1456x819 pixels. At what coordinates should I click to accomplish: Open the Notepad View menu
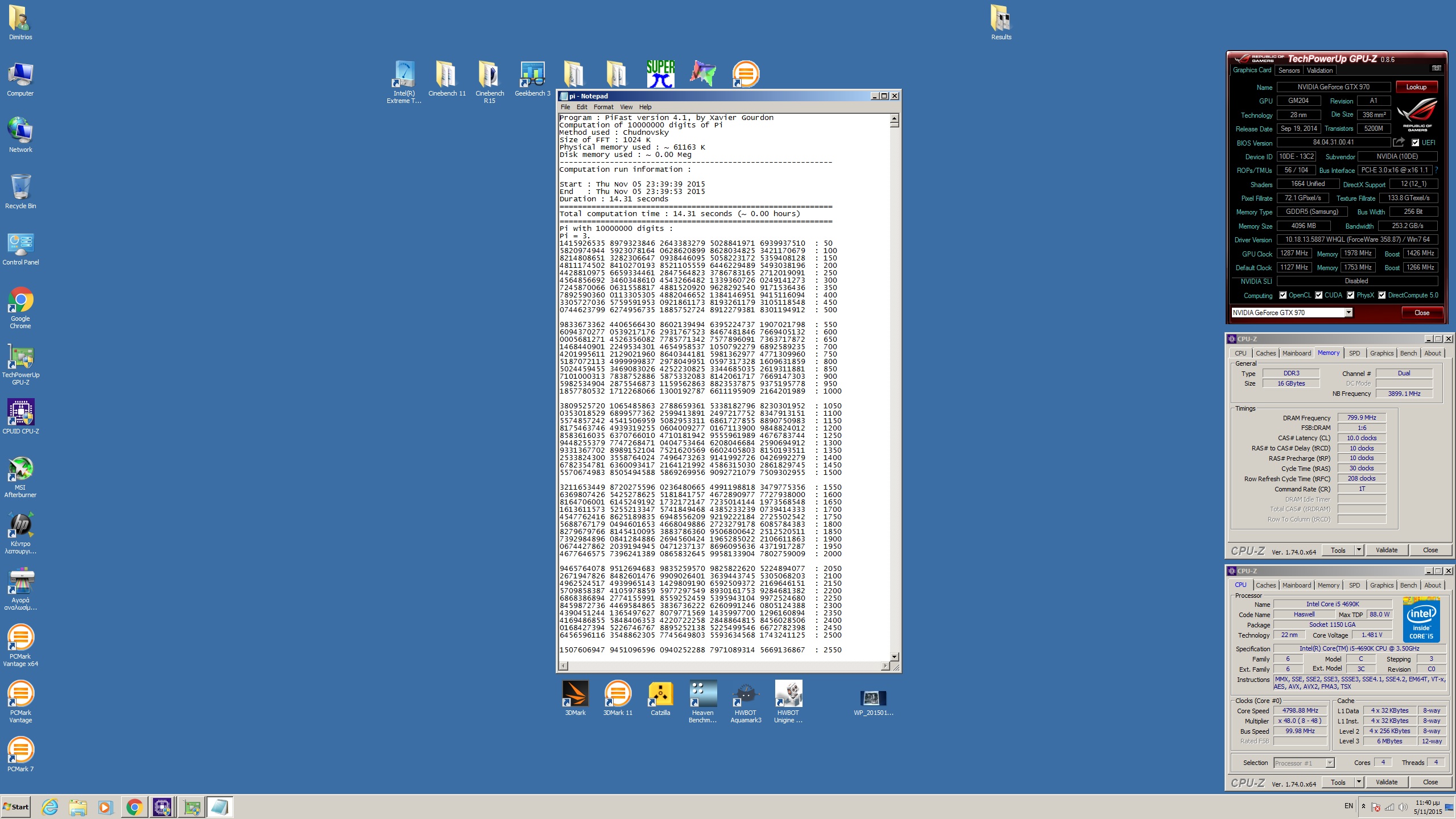pyautogui.click(x=626, y=107)
